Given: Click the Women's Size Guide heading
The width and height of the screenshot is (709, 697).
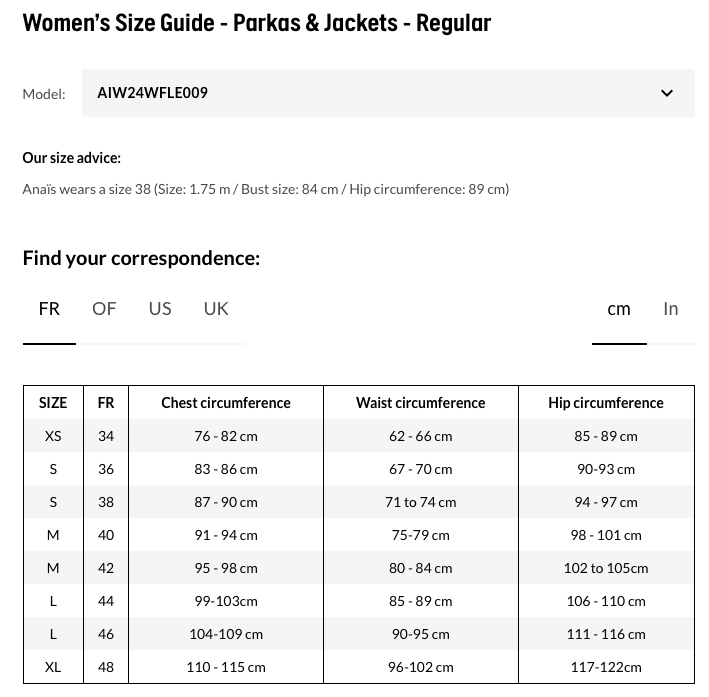Looking at the screenshot, I should tap(257, 23).
